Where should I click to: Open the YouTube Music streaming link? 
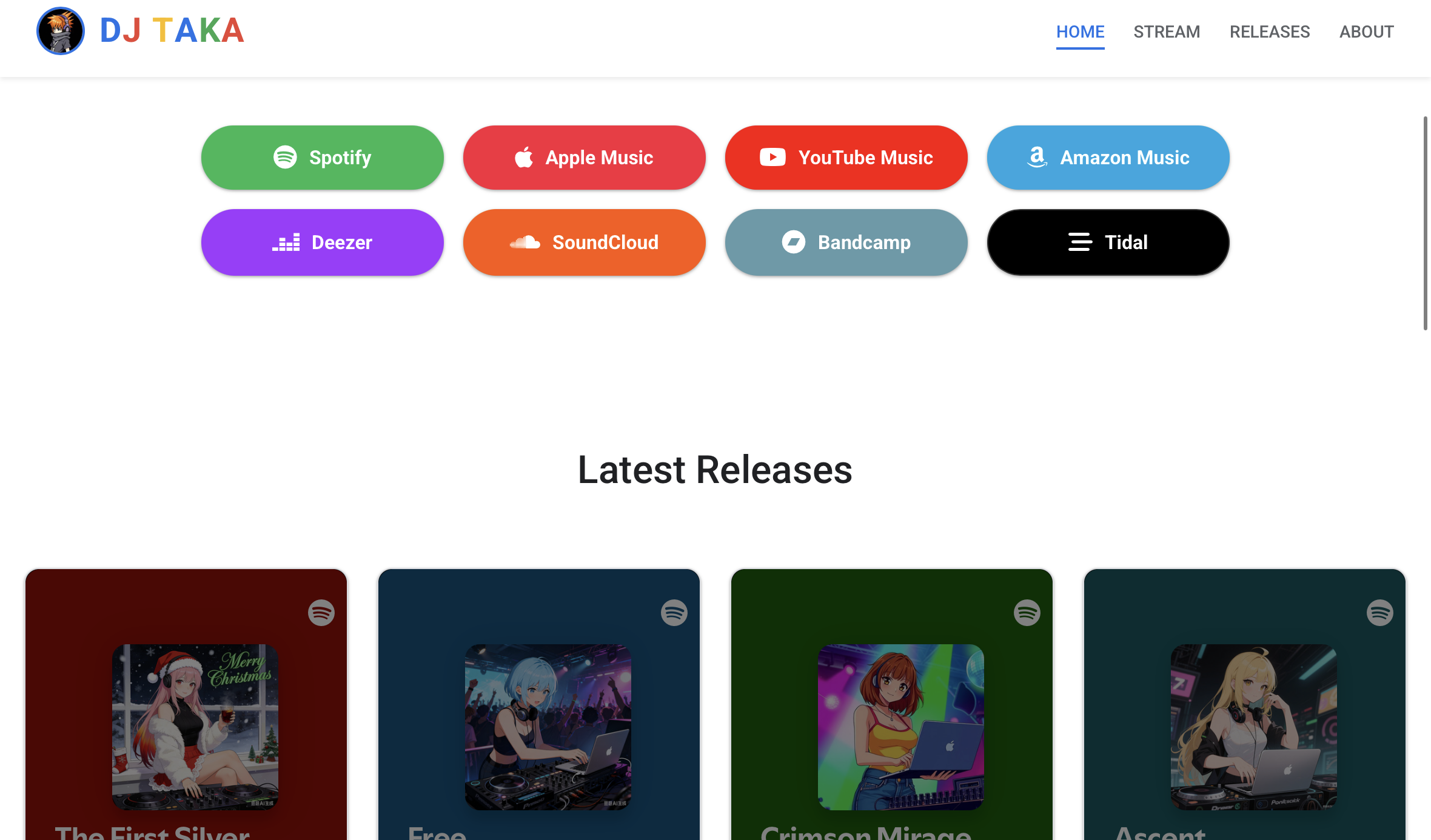point(846,158)
